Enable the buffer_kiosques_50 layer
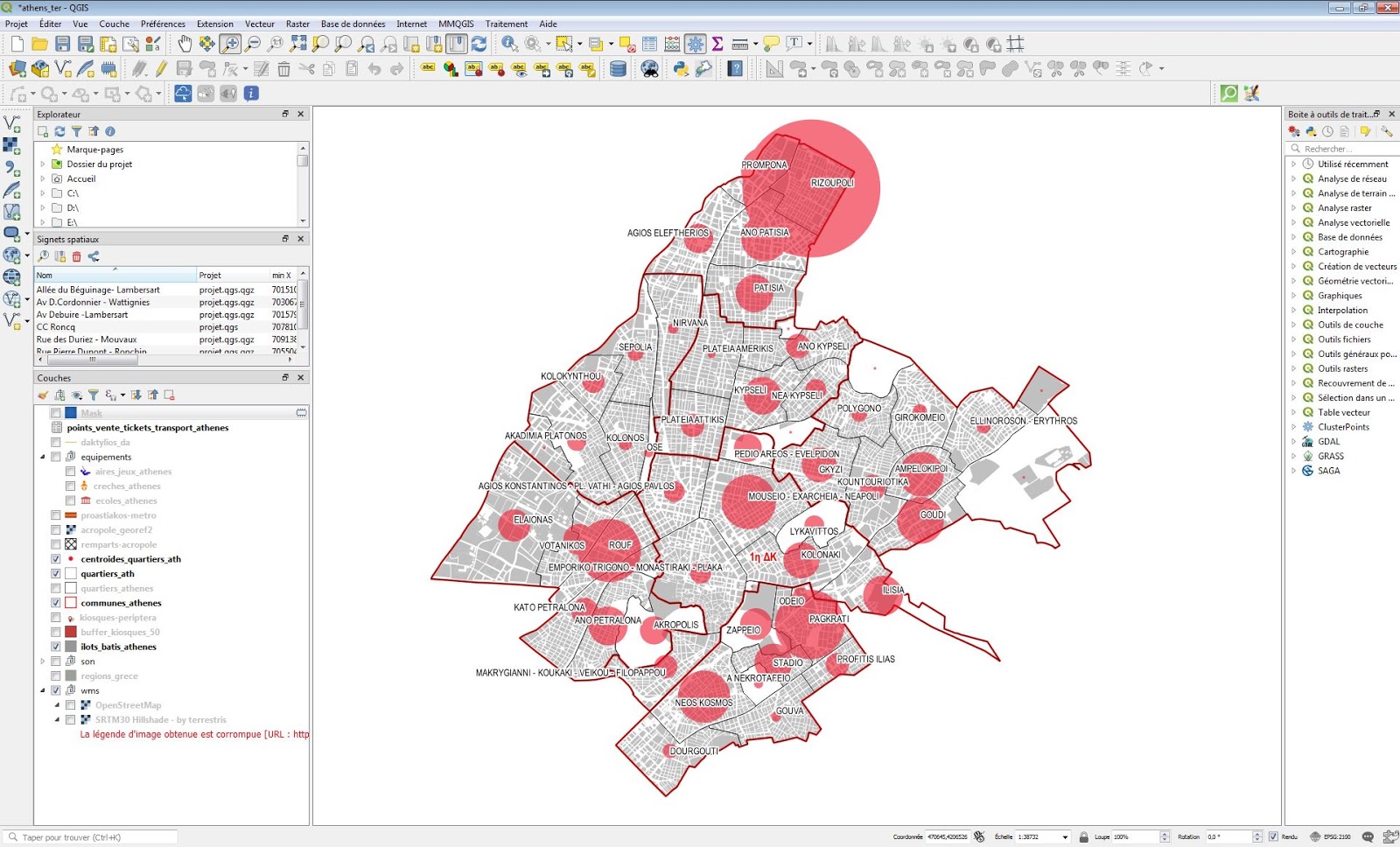1400x847 pixels. pos(56,632)
